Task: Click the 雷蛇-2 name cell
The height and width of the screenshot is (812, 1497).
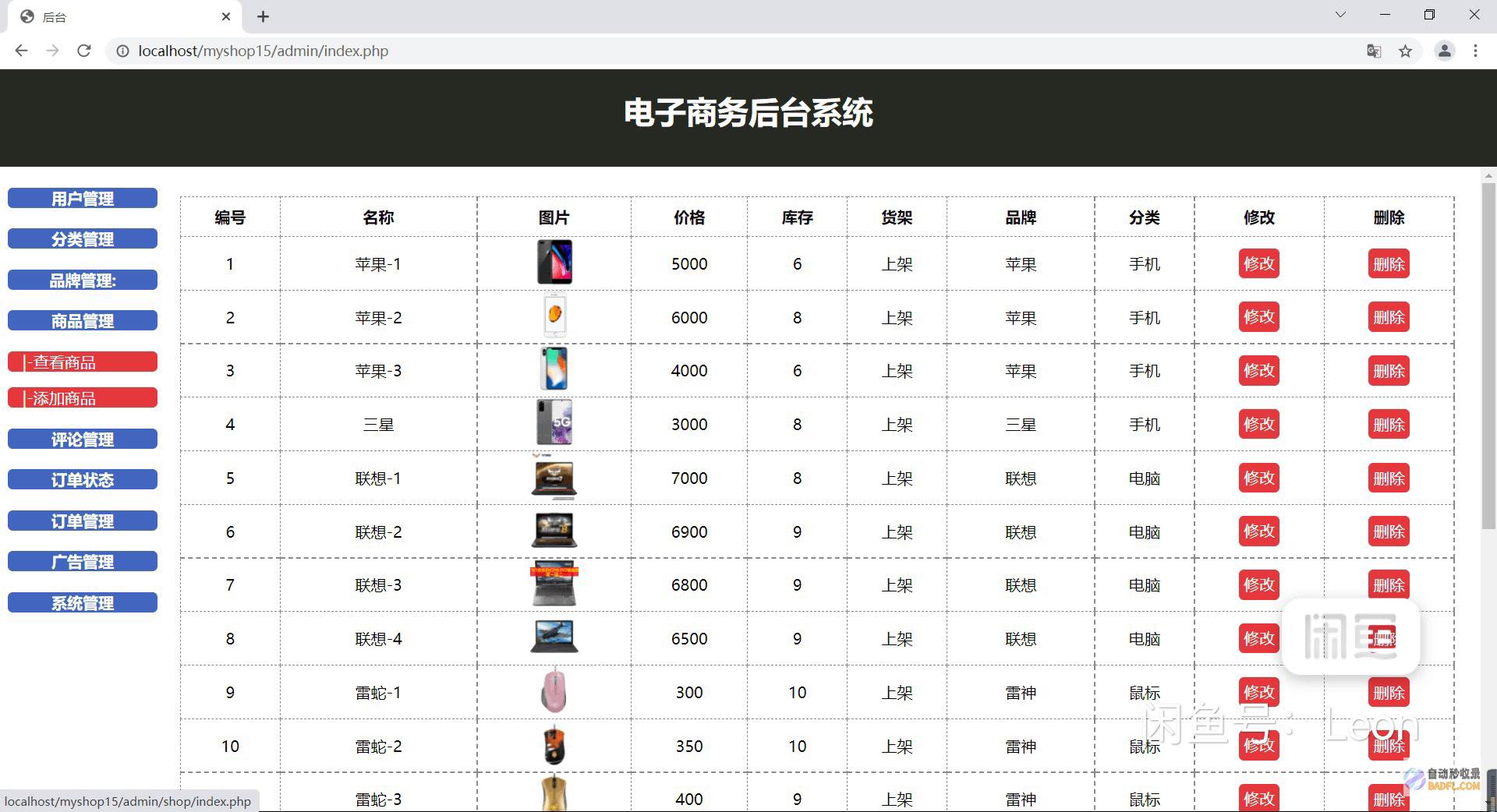Action: pos(378,746)
